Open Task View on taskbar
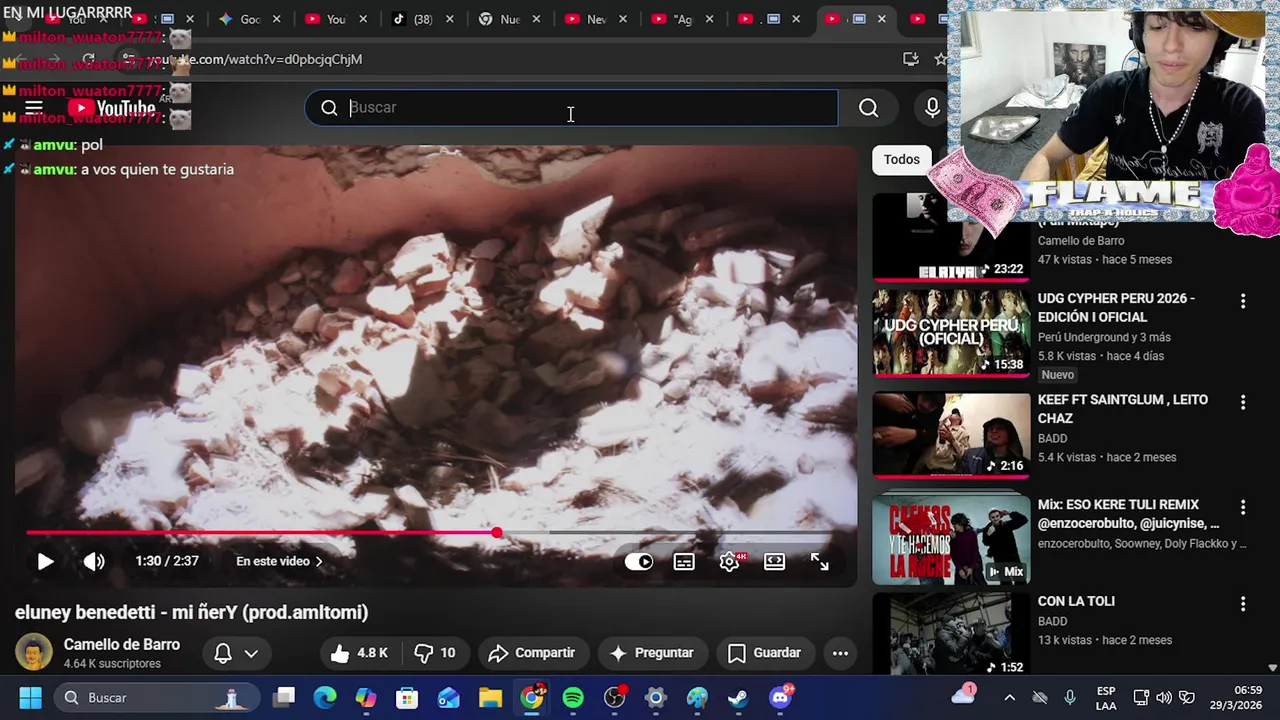 pos(285,698)
